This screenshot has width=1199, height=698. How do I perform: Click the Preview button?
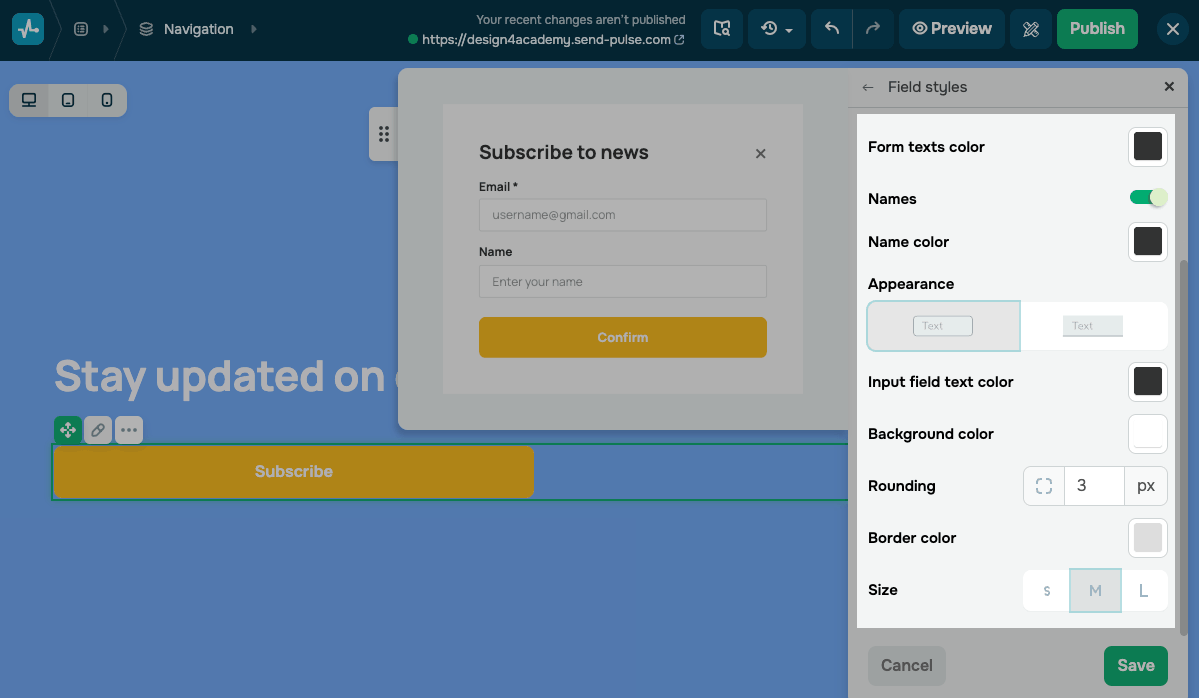pos(952,29)
